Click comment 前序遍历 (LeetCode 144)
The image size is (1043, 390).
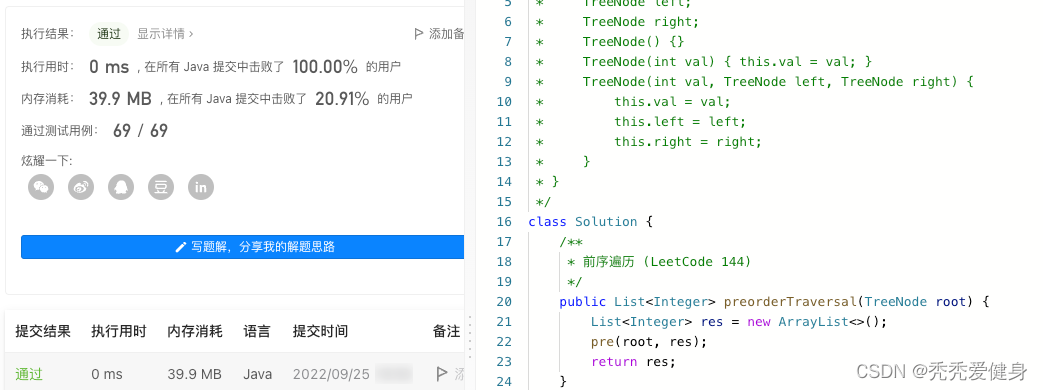point(659,262)
